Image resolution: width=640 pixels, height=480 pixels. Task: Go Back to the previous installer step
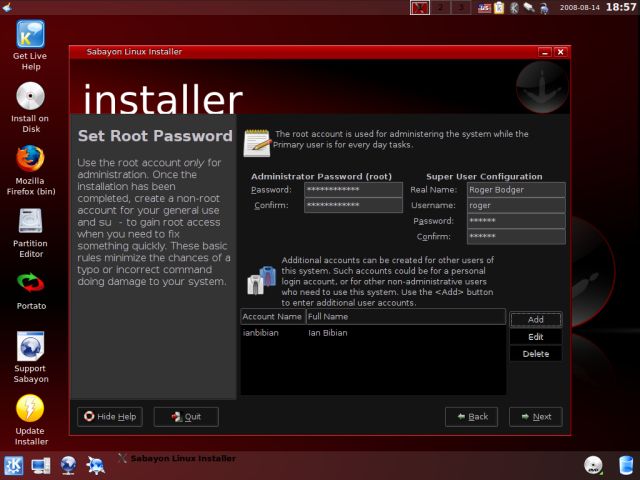pyautogui.click(x=471, y=417)
